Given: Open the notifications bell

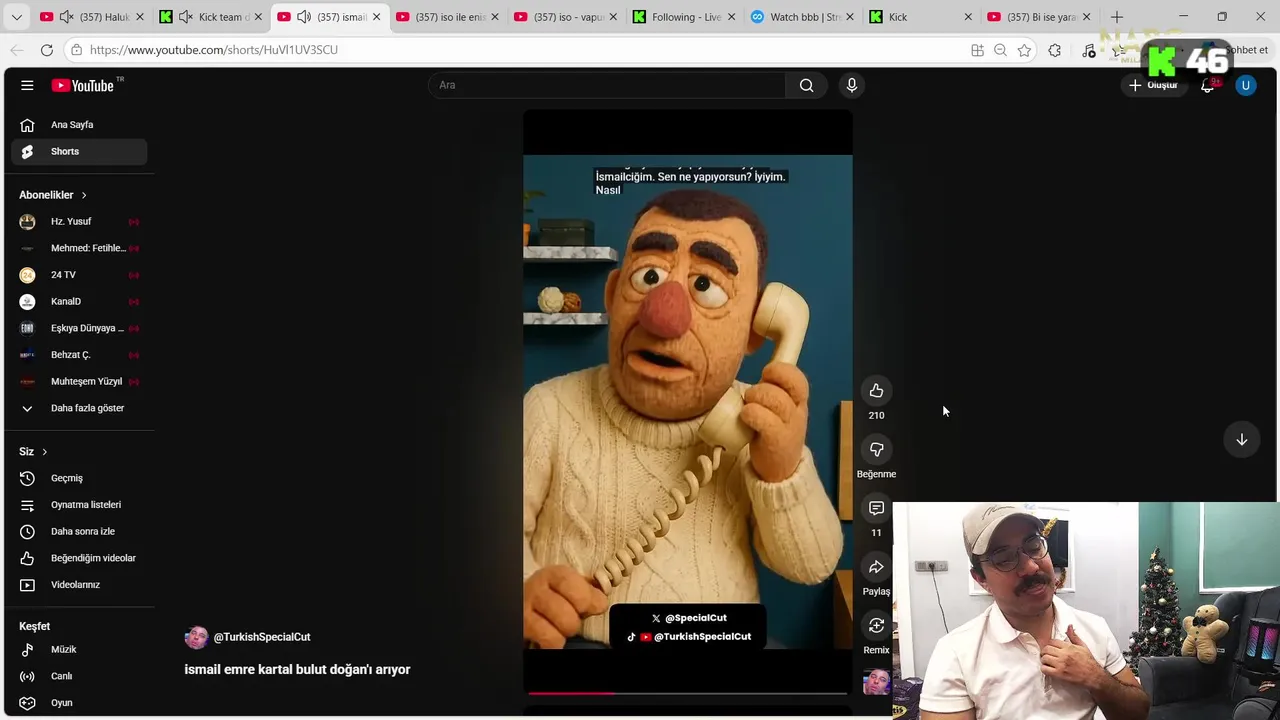Looking at the screenshot, I should click(1208, 85).
